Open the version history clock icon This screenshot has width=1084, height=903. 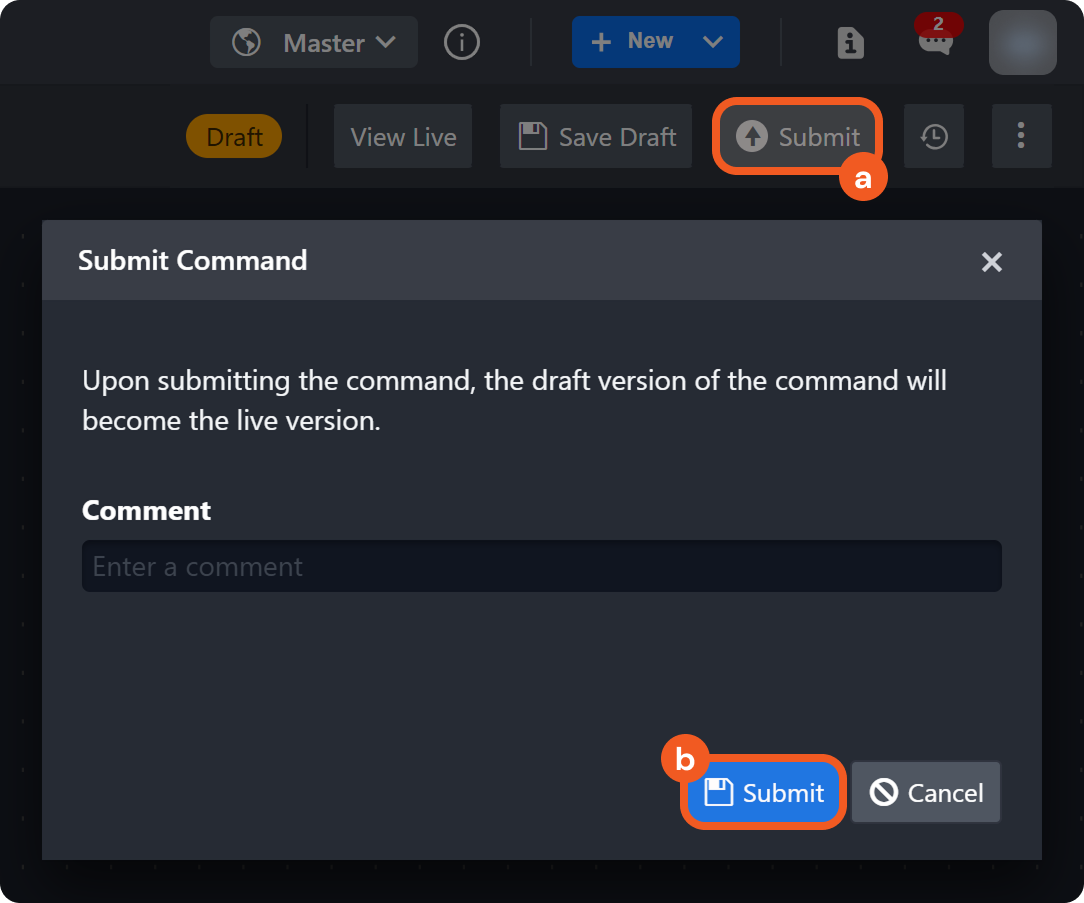tap(934, 137)
